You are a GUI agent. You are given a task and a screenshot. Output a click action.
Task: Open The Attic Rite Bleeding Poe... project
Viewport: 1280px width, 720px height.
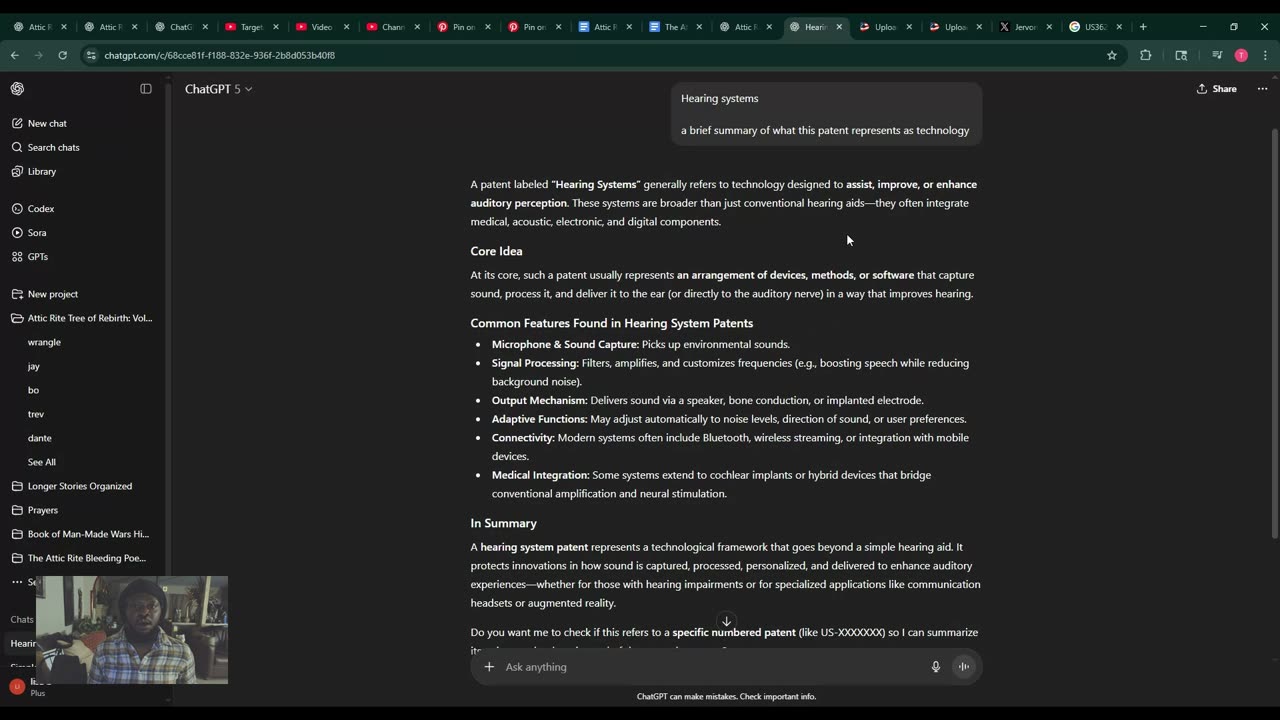pos(87,558)
